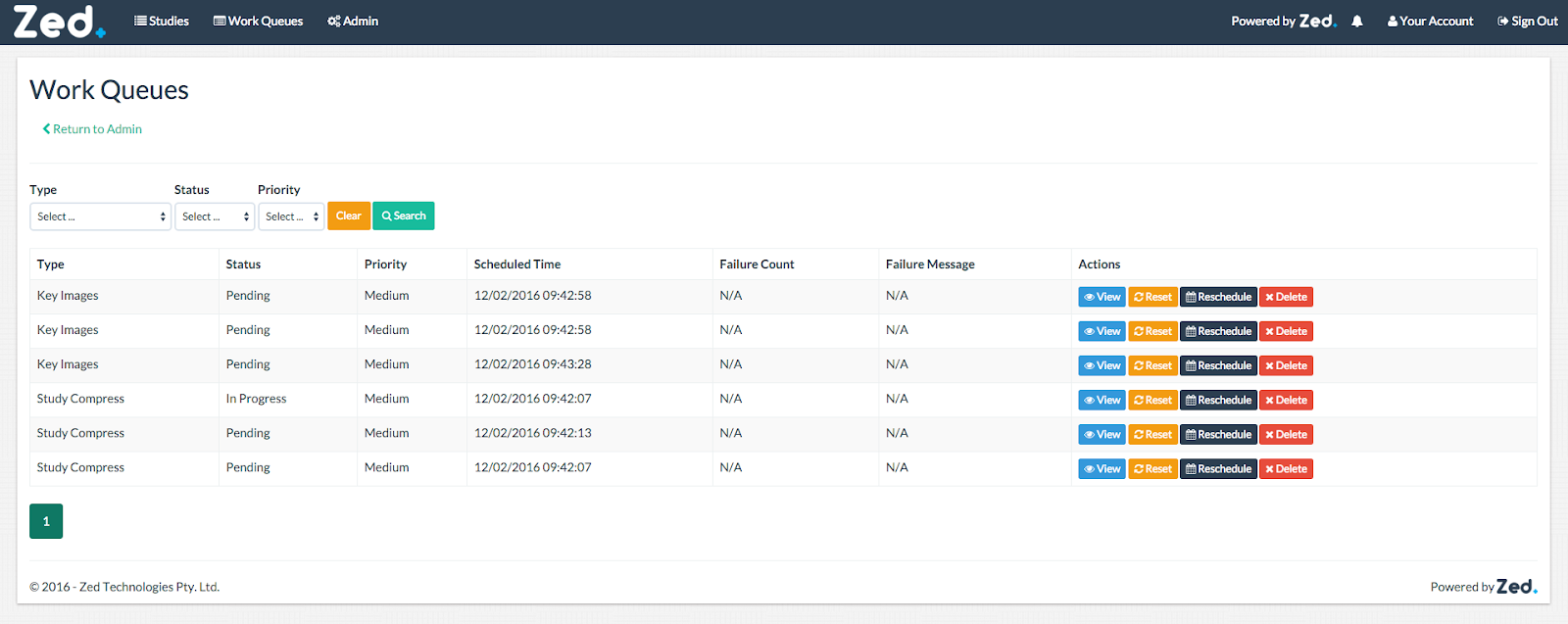Reset Key Images 09:43:28 item
Viewport: 1568px width, 624px height.
click(1152, 365)
